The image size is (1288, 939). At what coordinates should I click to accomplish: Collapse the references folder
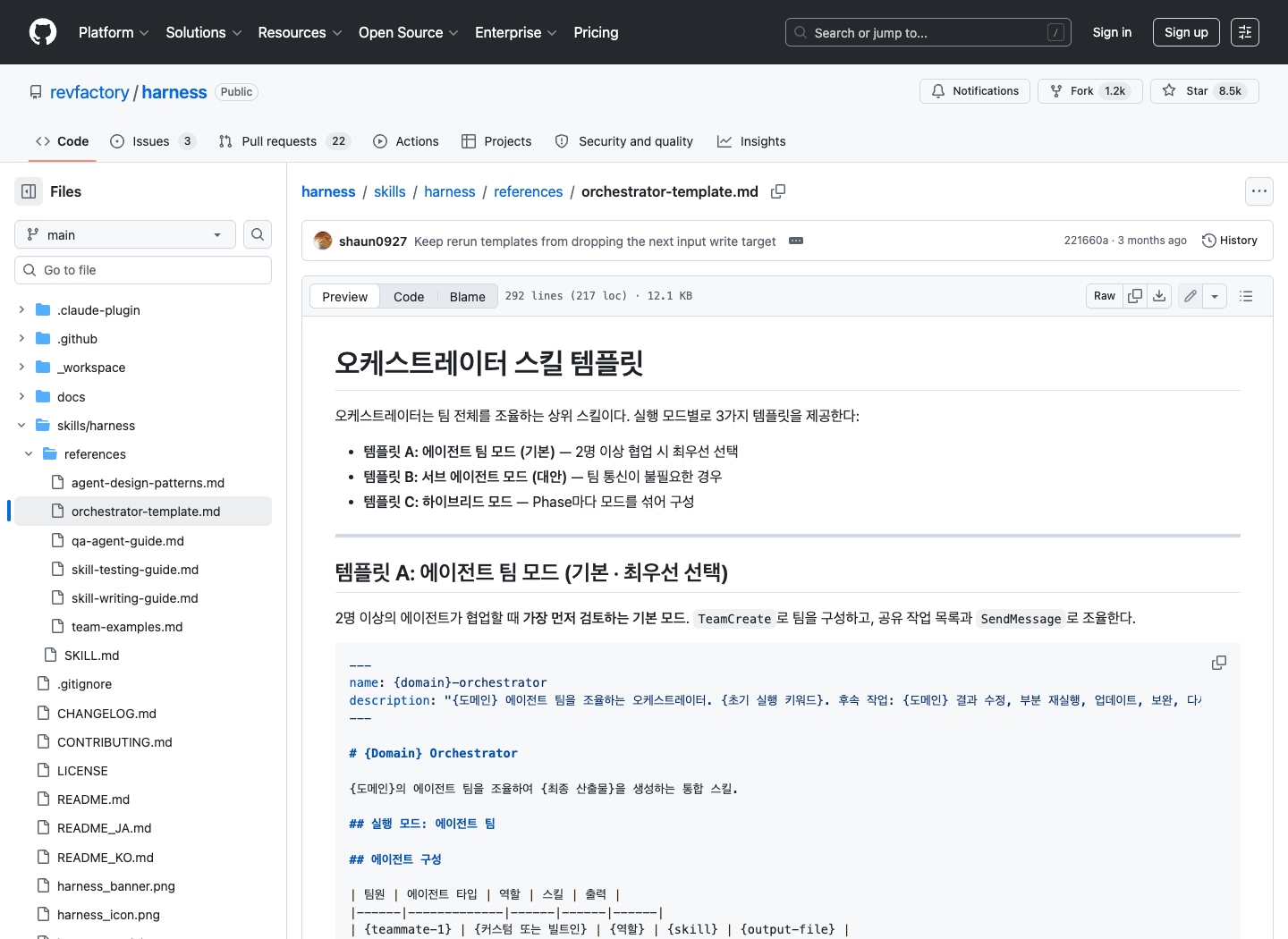pyautogui.click(x=29, y=454)
